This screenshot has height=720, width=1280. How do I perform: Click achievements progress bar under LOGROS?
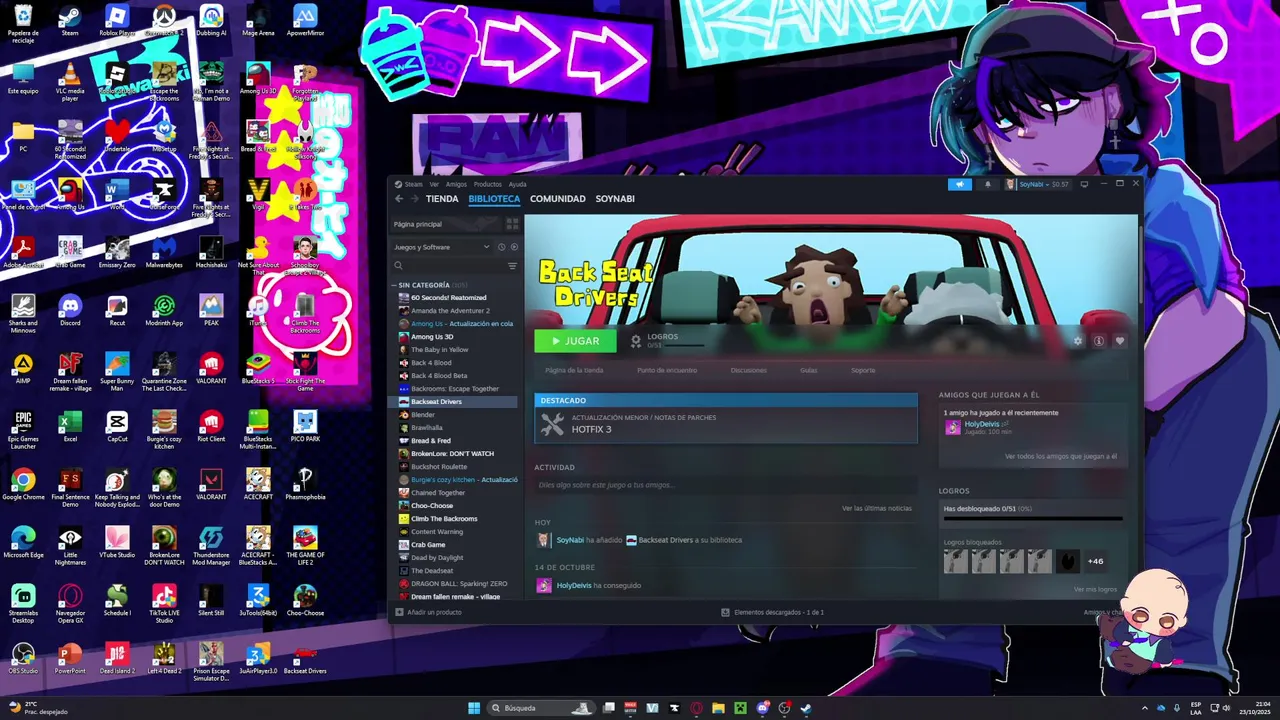click(x=1033, y=518)
